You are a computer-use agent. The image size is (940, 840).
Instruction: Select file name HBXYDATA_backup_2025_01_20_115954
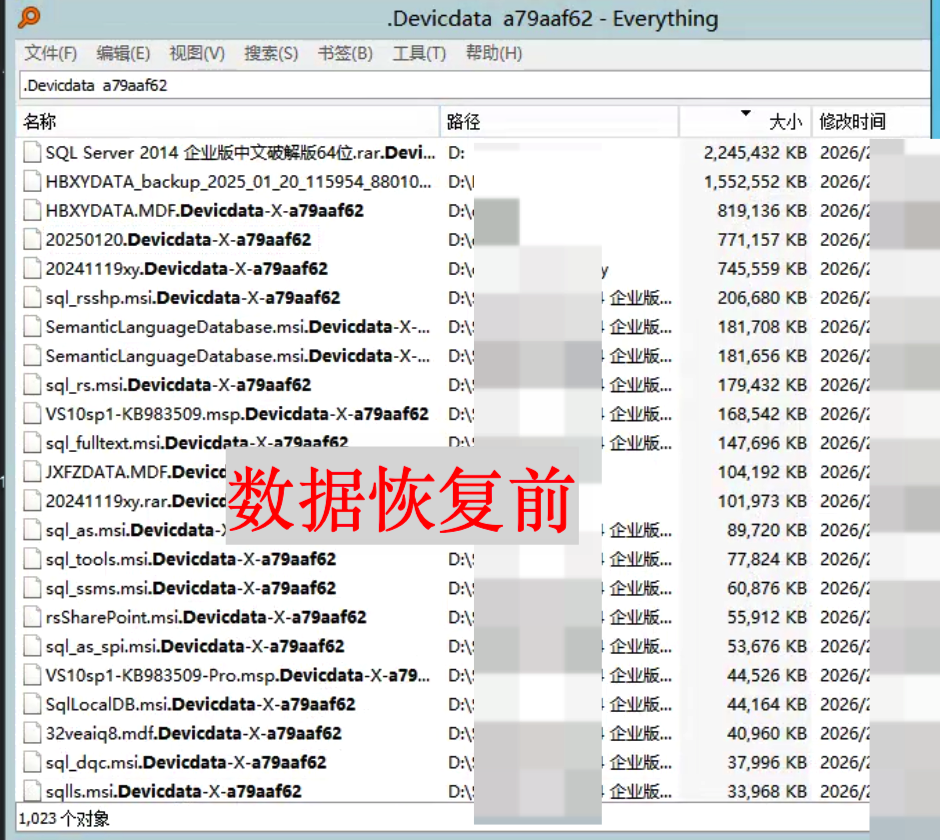coord(239,181)
